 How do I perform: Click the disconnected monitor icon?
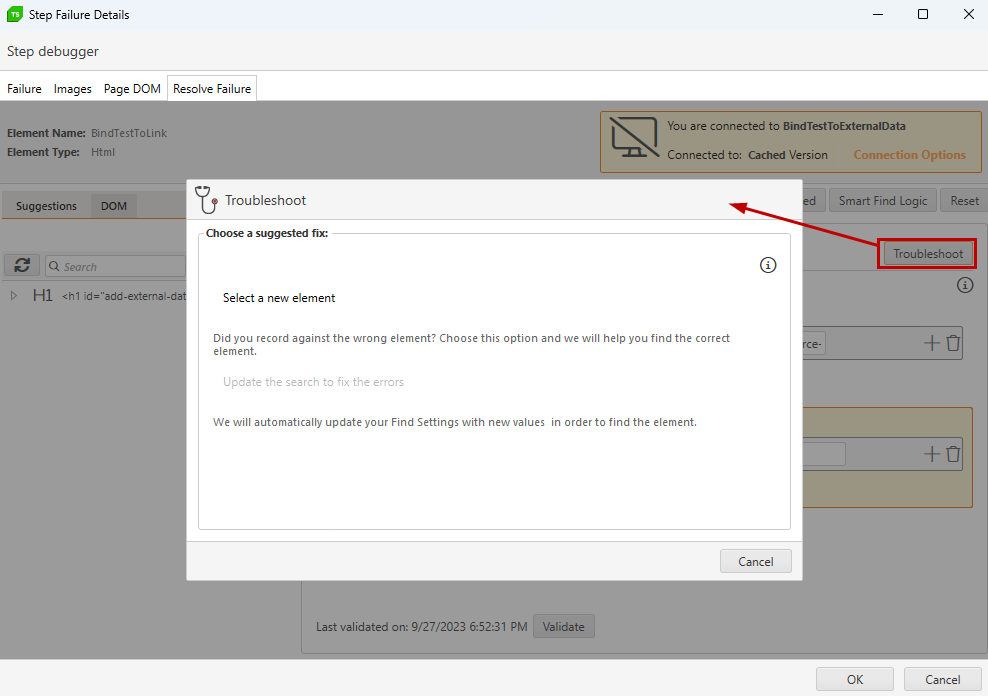point(634,138)
